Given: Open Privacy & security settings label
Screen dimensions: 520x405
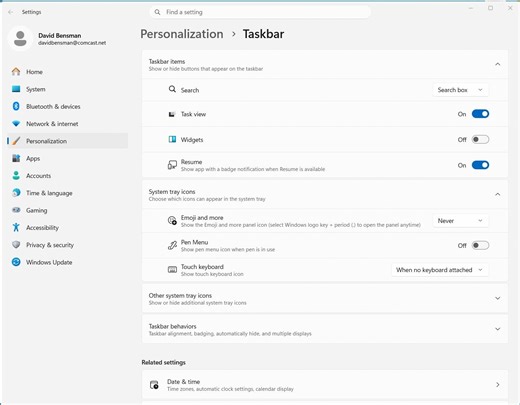Looking at the screenshot, I should click(50, 245).
